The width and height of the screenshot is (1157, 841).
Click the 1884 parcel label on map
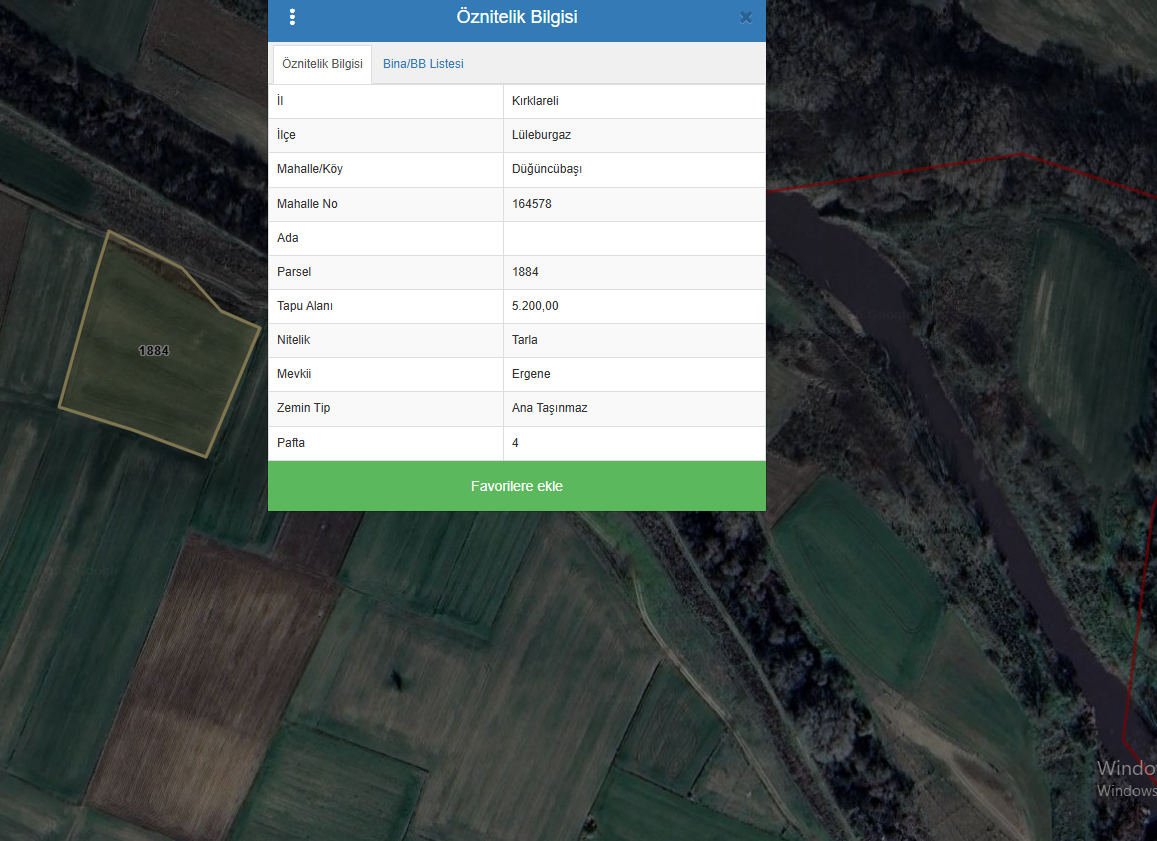click(154, 351)
